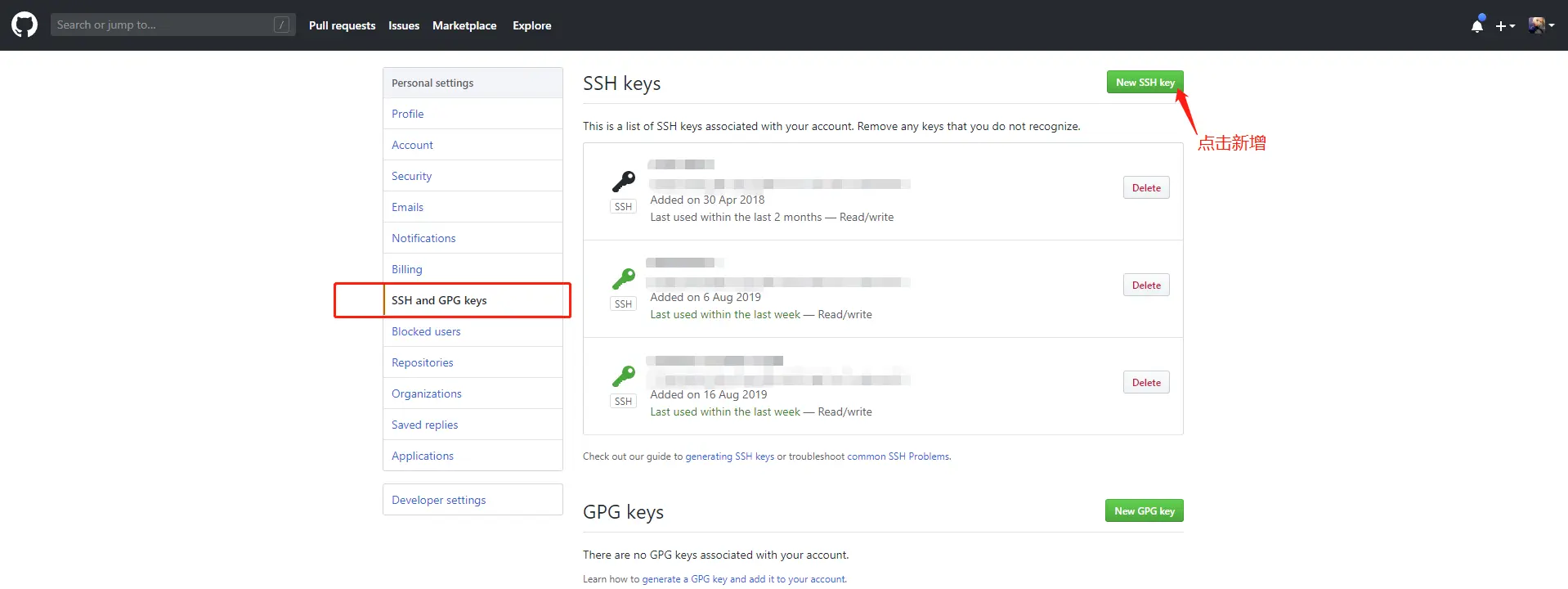
Task: Open Billing settings
Action: (x=473, y=269)
